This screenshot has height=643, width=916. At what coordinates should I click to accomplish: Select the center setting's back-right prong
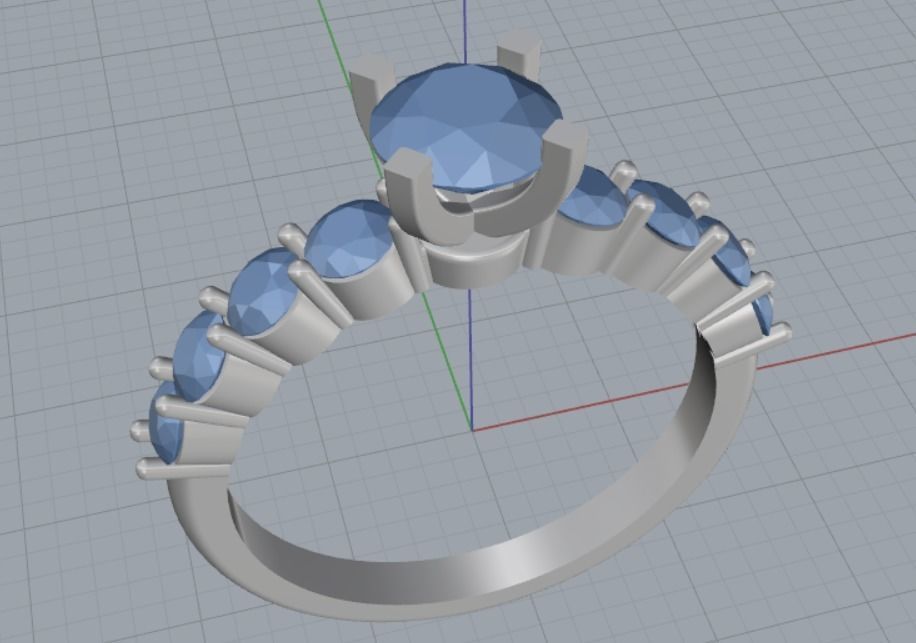[x=517, y=54]
